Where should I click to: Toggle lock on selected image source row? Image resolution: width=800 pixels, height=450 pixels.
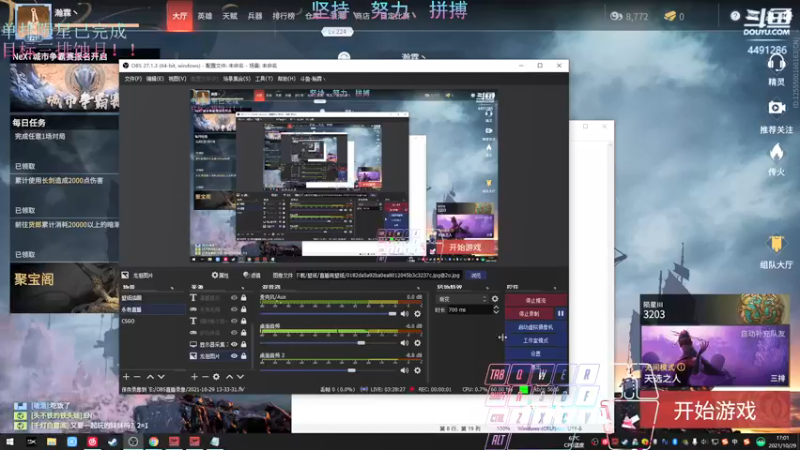click(243, 356)
